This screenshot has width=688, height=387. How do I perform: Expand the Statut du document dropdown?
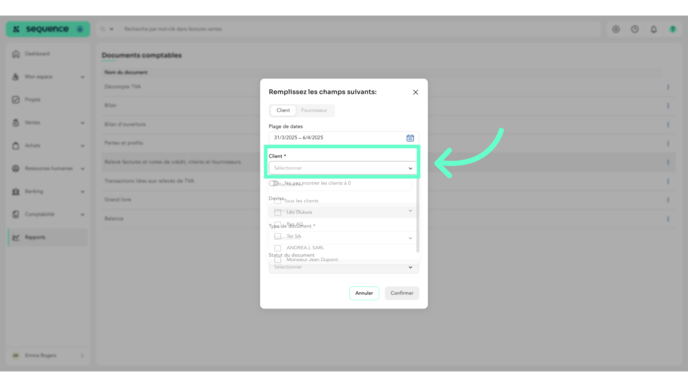click(x=344, y=267)
